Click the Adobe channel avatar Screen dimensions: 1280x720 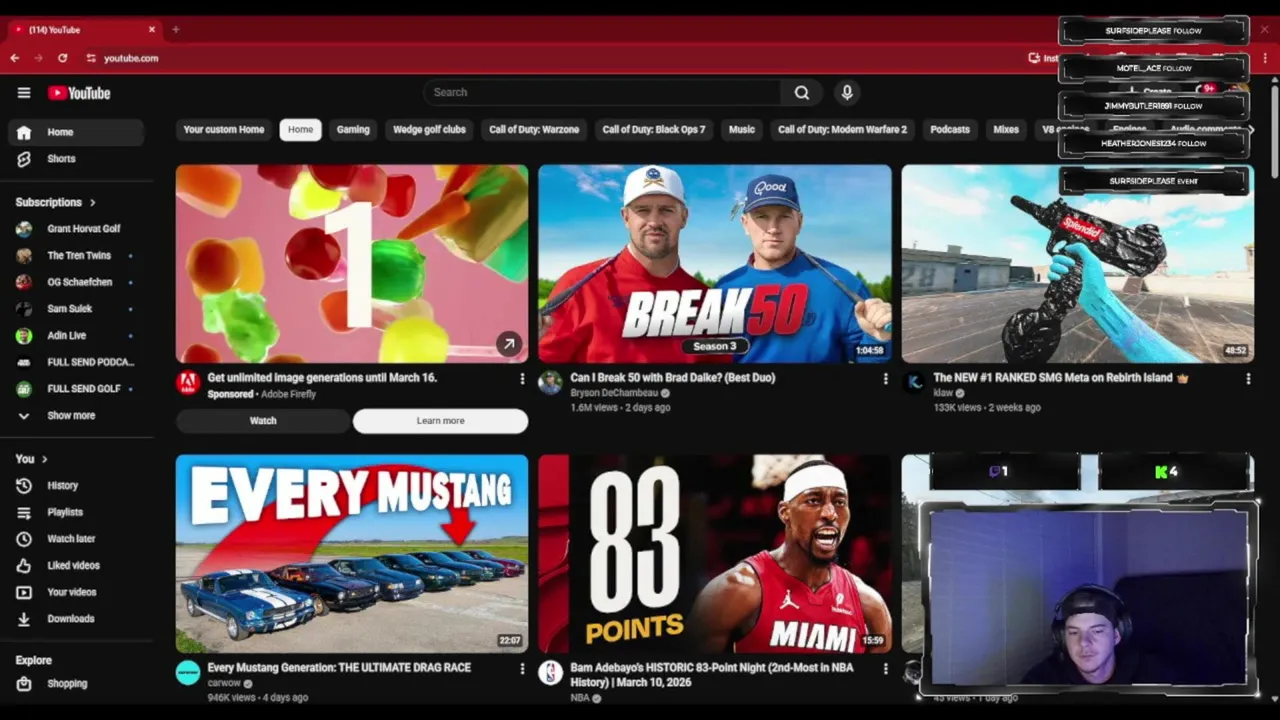tap(188, 383)
